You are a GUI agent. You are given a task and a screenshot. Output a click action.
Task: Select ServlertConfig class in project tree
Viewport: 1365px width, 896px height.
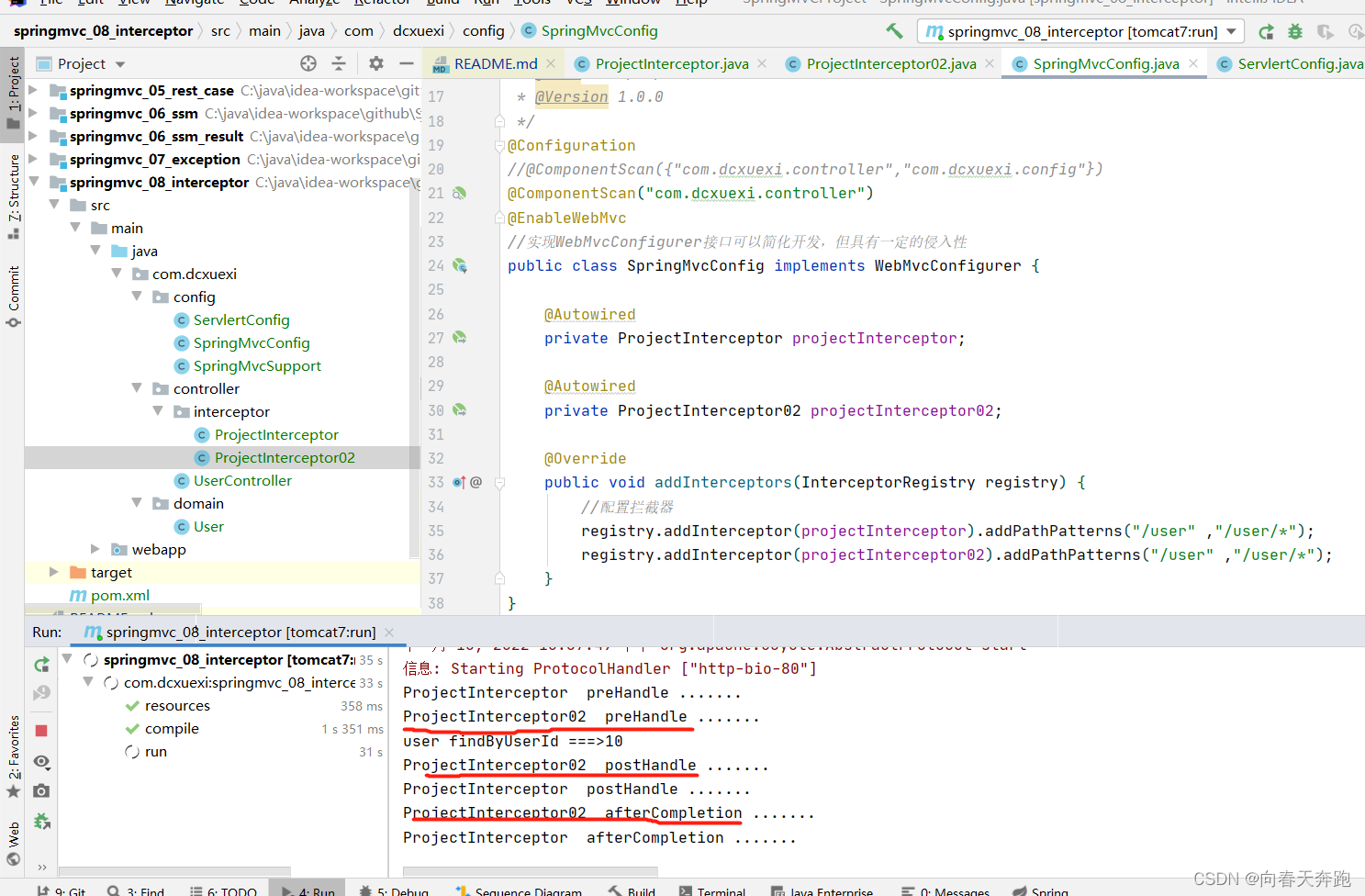pyautogui.click(x=241, y=320)
